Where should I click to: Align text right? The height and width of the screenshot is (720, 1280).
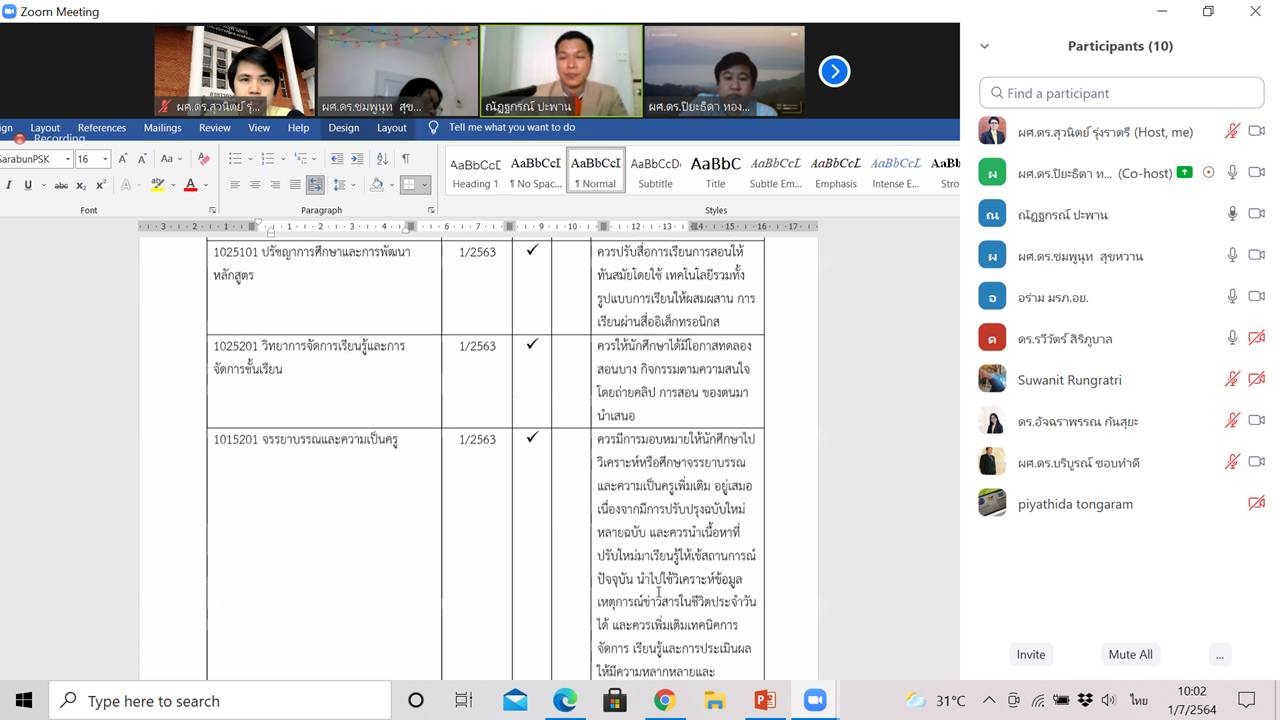click(x=275, y=185)
